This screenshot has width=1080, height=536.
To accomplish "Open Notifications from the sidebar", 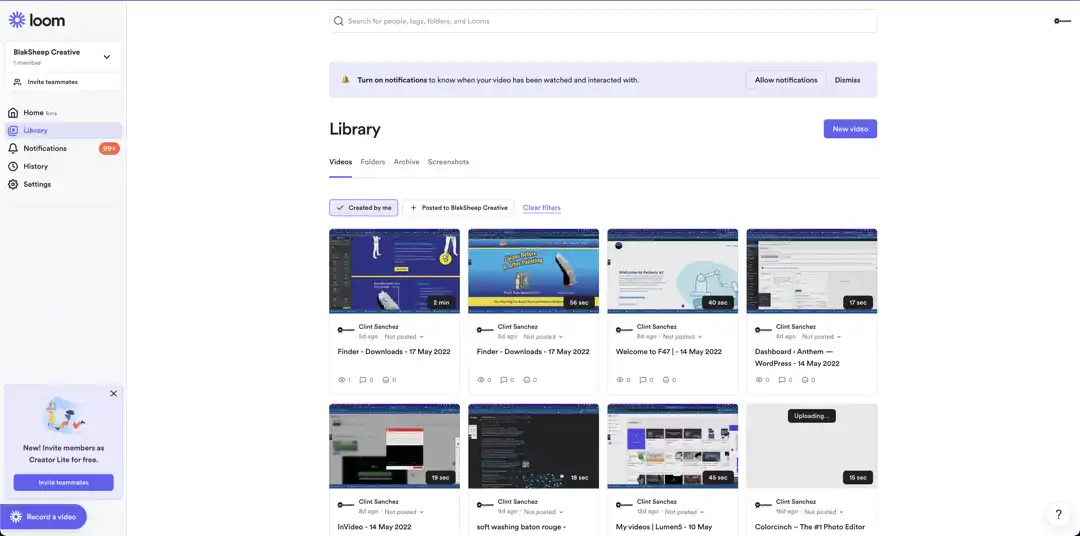I will click(63, 148).
